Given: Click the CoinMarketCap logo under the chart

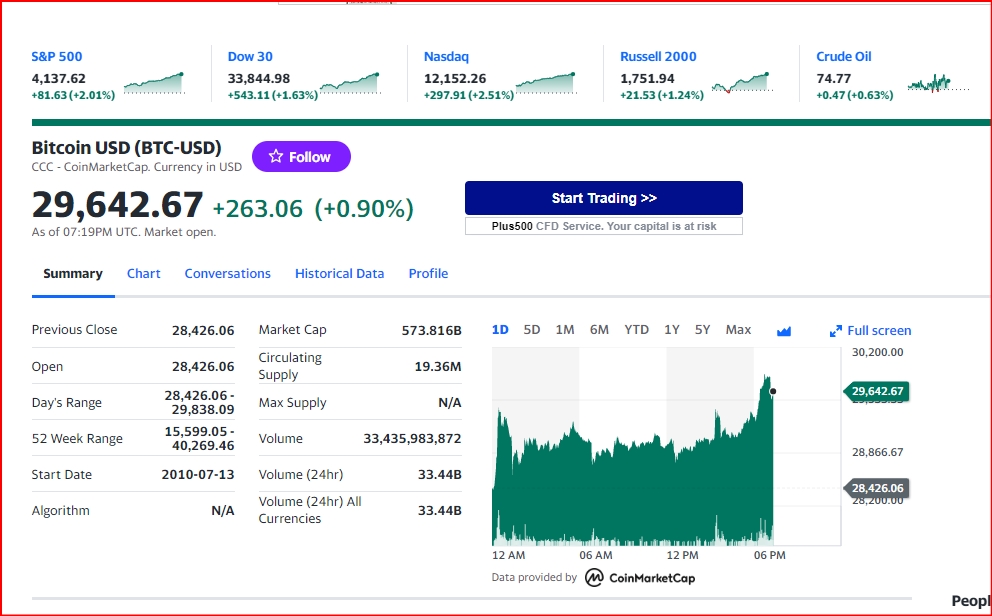Looking at the screenshot, I should pyautogui.click(x=640, y=578).
